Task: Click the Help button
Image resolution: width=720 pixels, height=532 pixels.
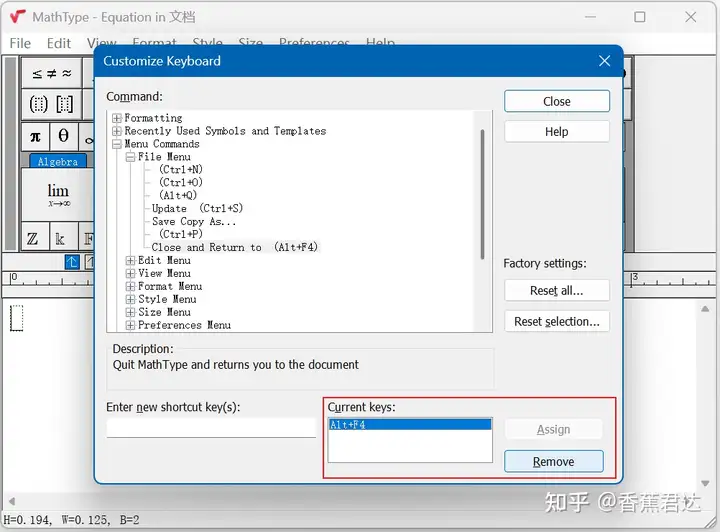Action: click(557, 132)
